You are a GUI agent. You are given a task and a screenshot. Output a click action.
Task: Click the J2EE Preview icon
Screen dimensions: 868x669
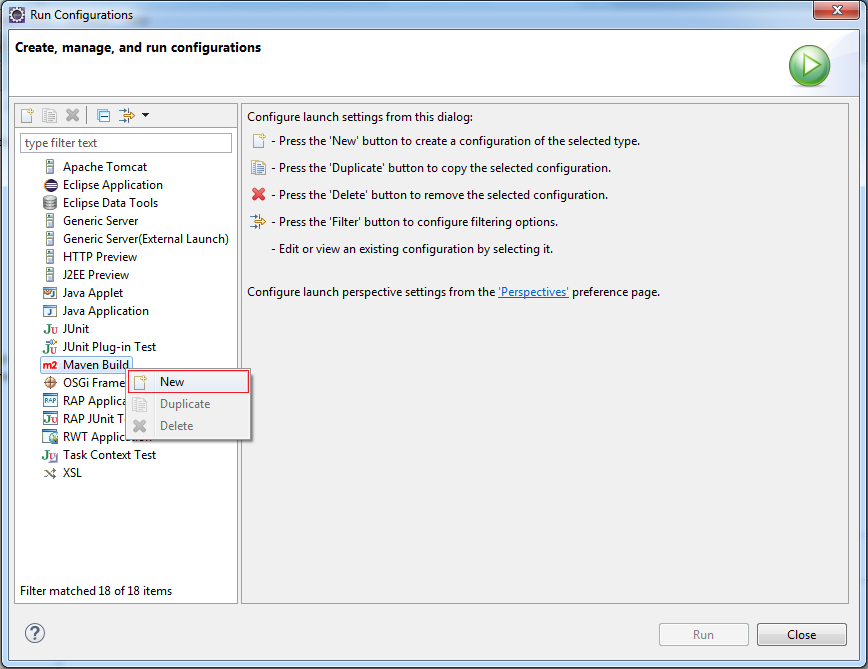[x=50, y=274]
